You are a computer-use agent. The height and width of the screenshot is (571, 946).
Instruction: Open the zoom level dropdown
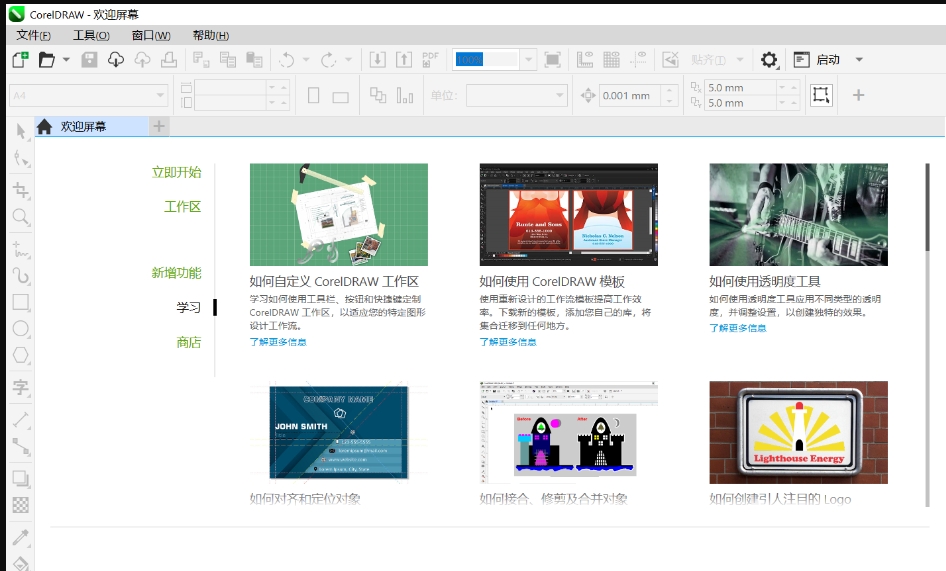click(x=529, y=60)
